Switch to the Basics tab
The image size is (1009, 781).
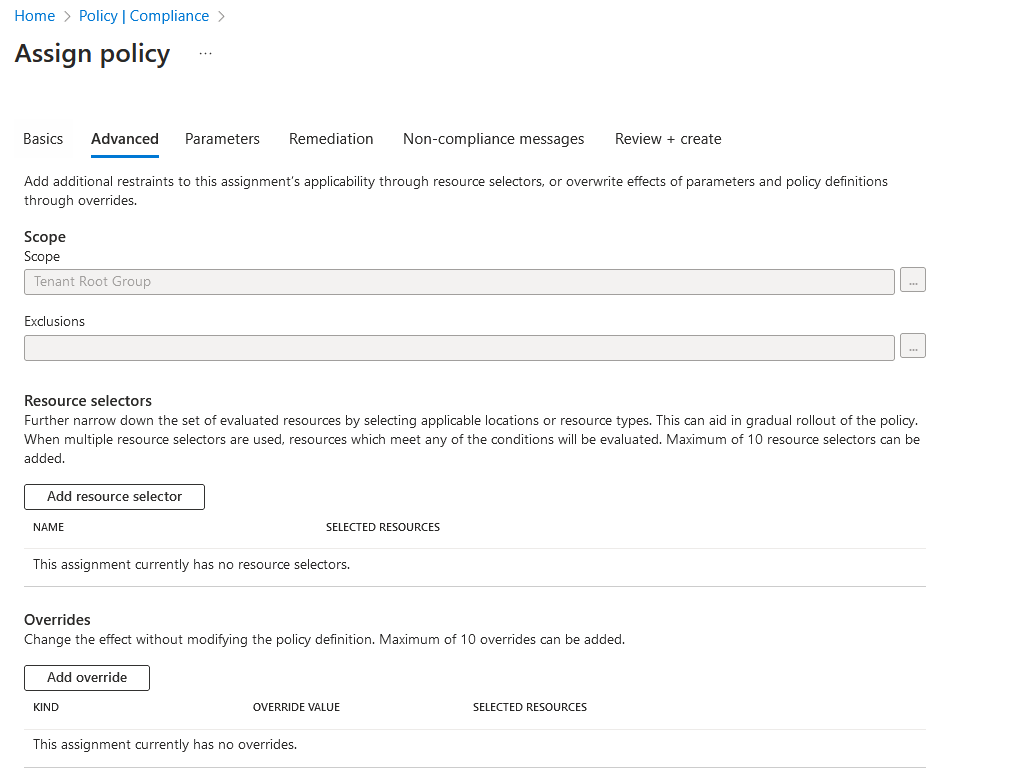coord(42,139)
